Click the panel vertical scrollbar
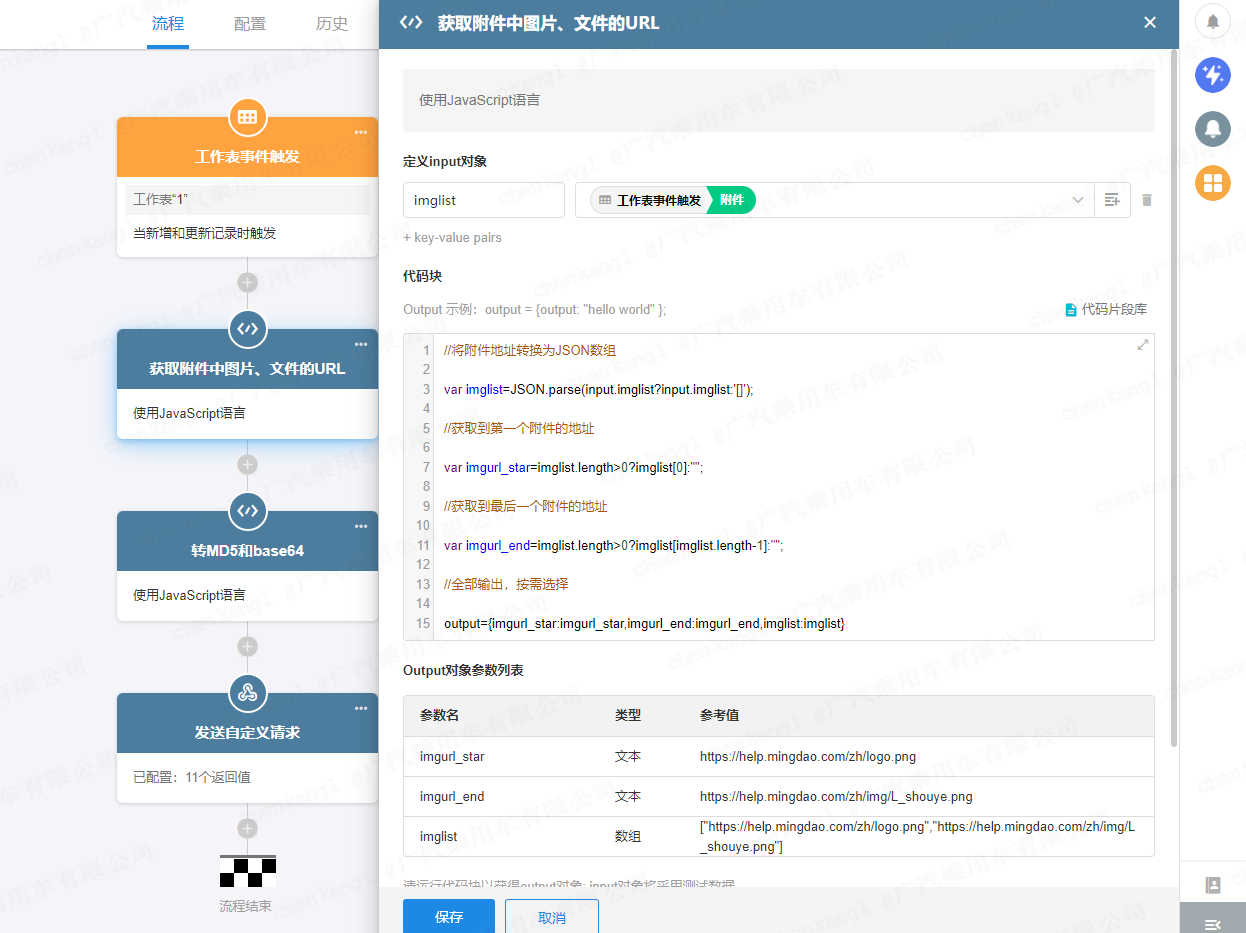This screenshot has height=933, width=1246. click(x=1174, y=400)
